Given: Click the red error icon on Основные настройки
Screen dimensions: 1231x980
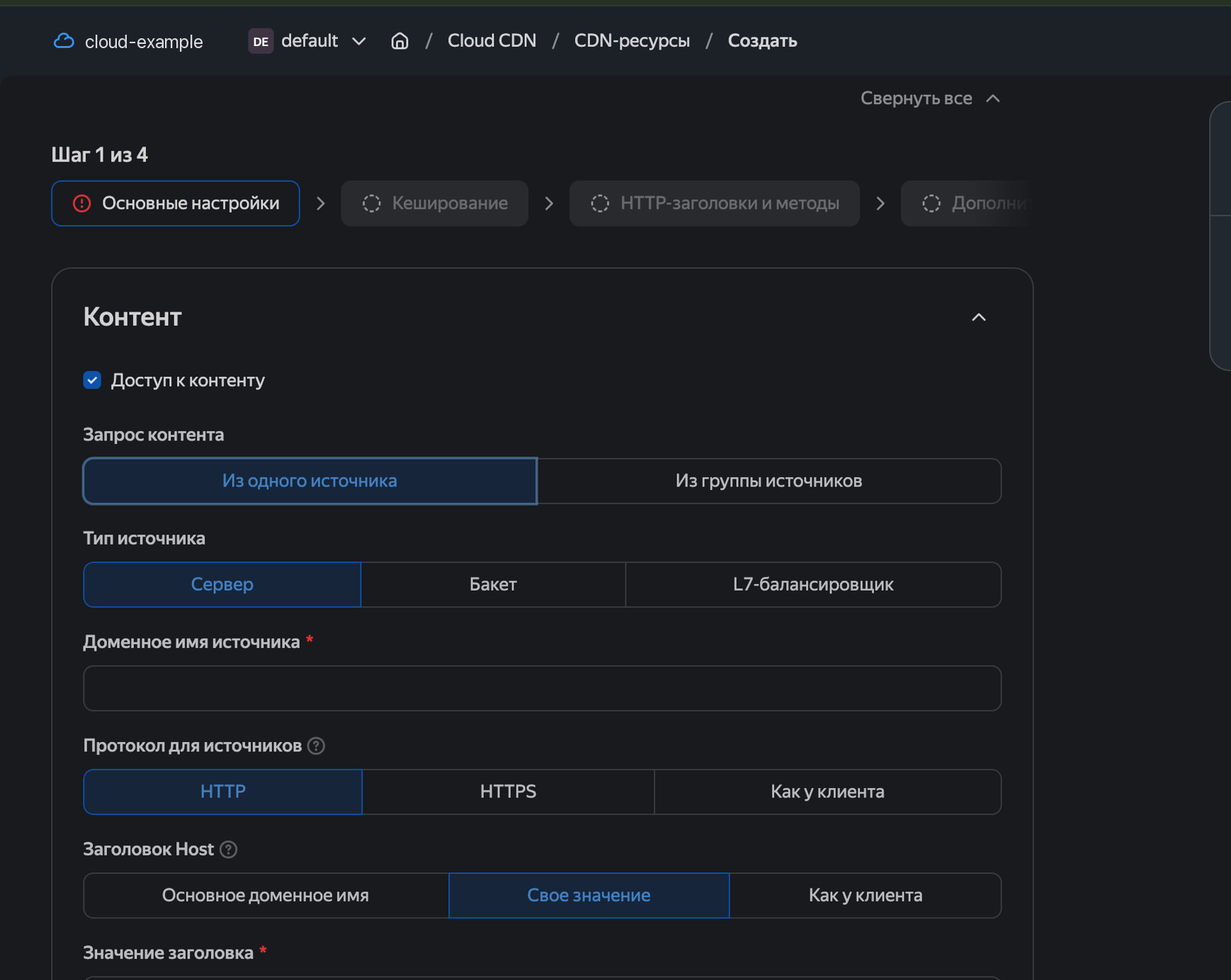Looking at the screenshot, I should (x=82, y=204).
